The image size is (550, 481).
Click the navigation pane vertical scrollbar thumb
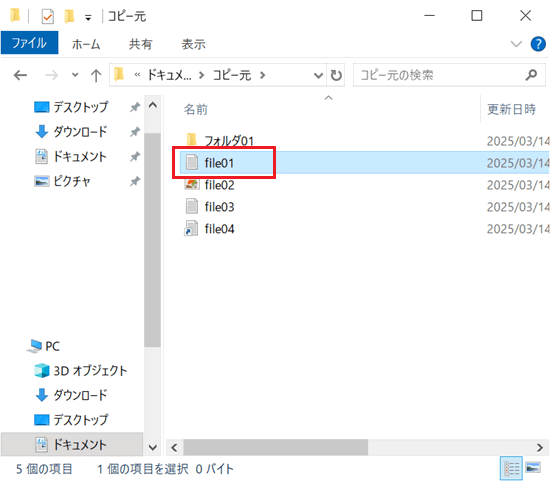[153, 240]
